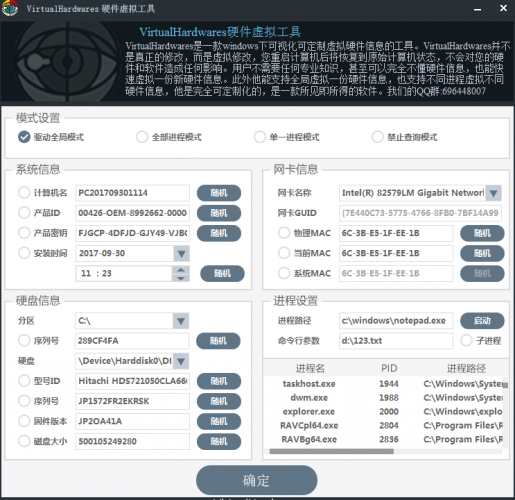
Task: Minimize the VirtualHardwares window
Action: click(477, 9)
